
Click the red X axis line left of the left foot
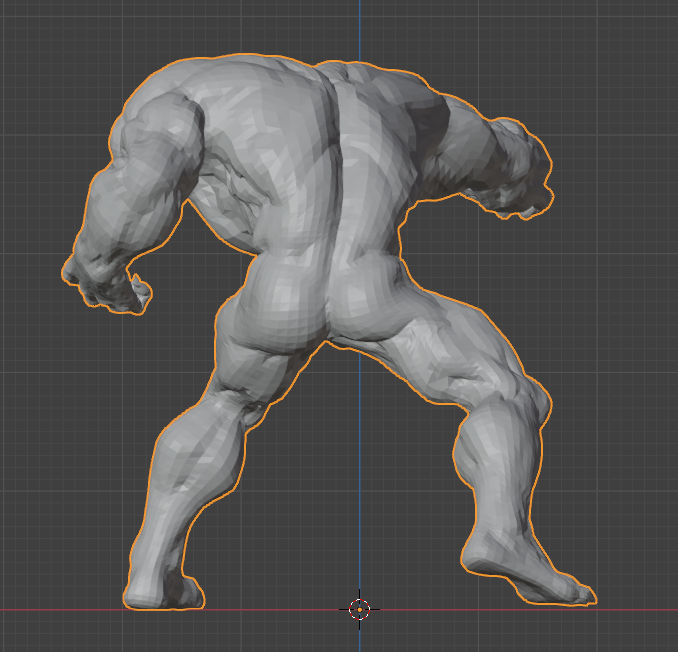pos(60,609)
